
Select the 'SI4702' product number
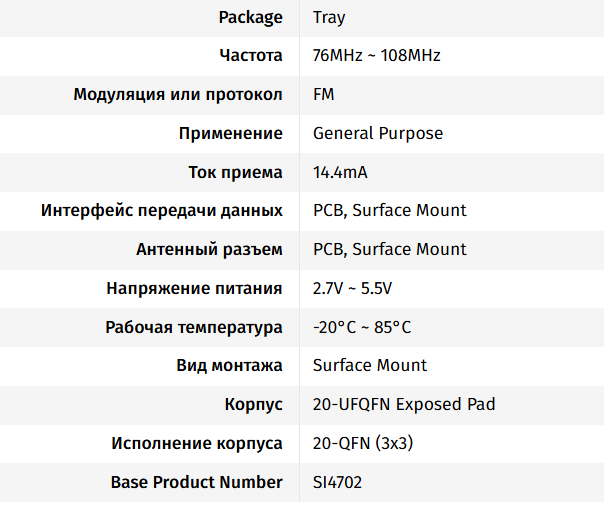pos(338,482)
